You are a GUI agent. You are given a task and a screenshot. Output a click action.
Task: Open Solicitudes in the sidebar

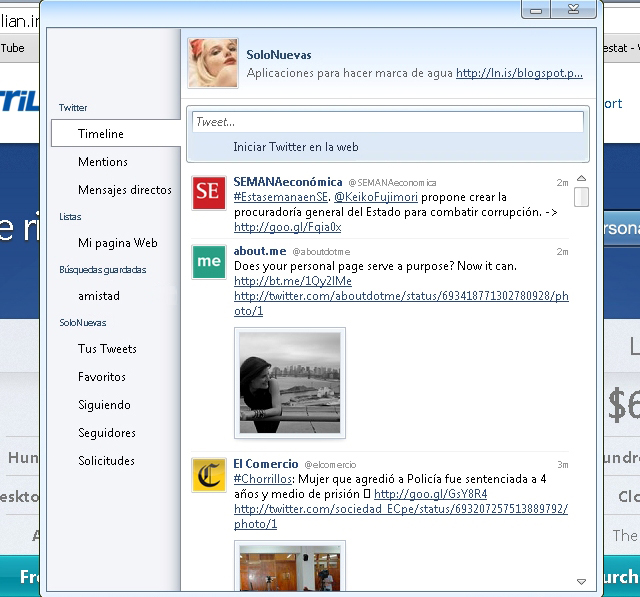pyautogui.click(x=106, y=461)
